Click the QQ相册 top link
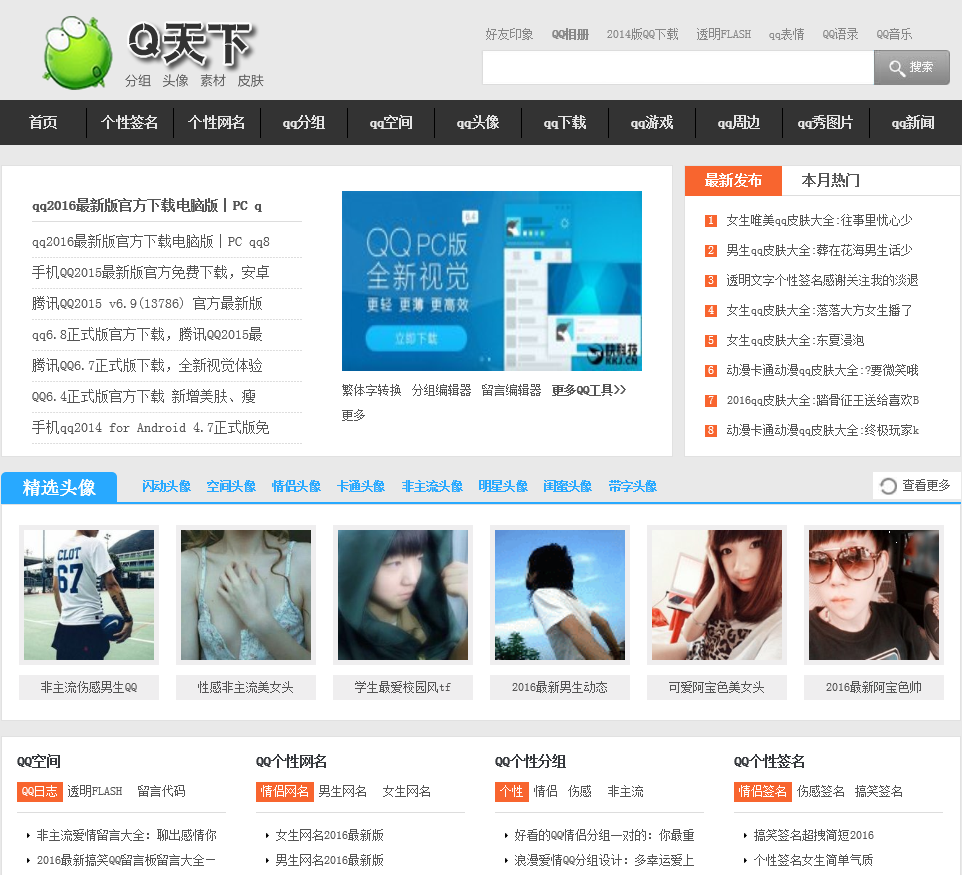 point(570,34)
